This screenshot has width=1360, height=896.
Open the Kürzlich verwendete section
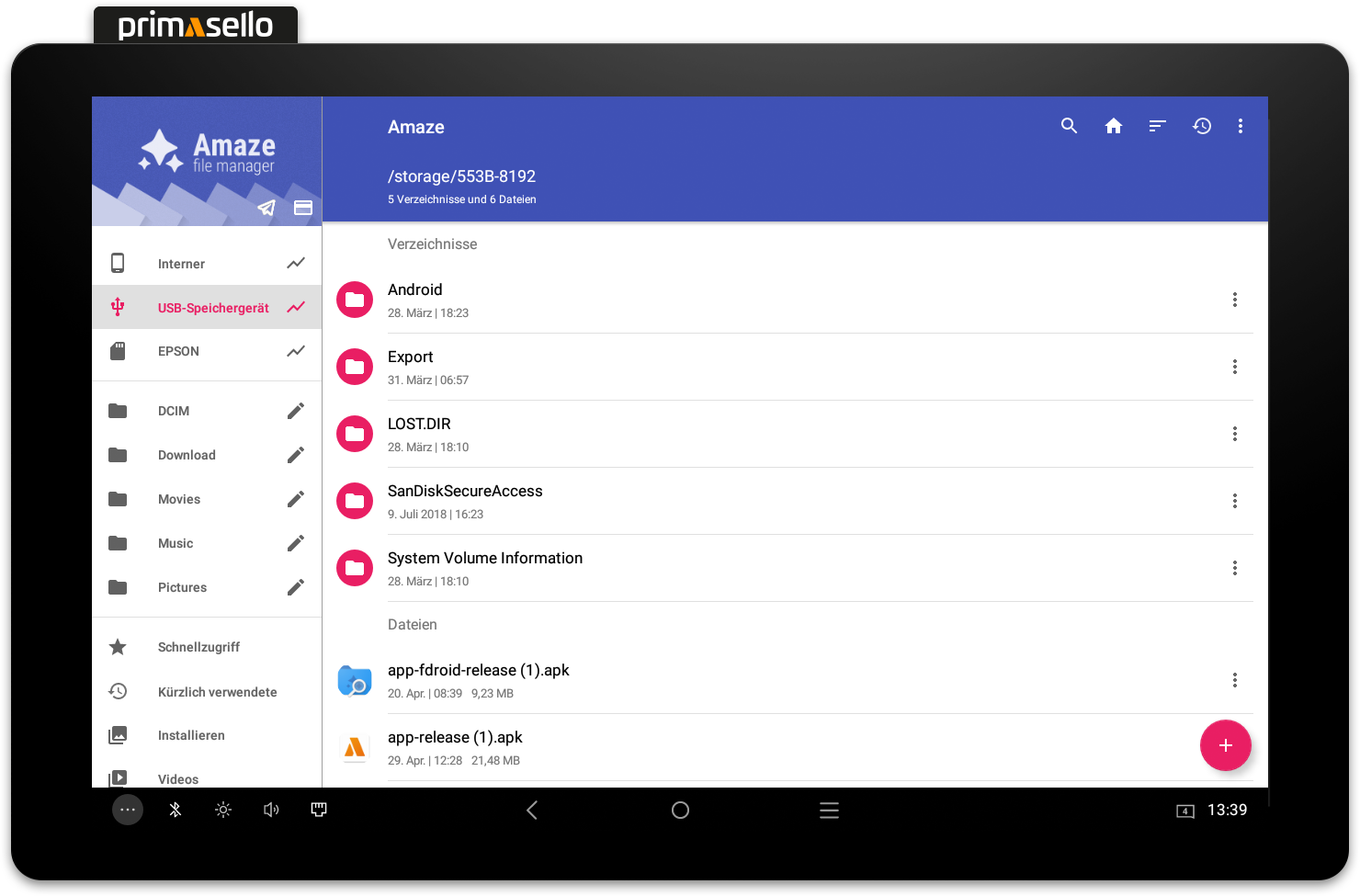coord(218,691)
